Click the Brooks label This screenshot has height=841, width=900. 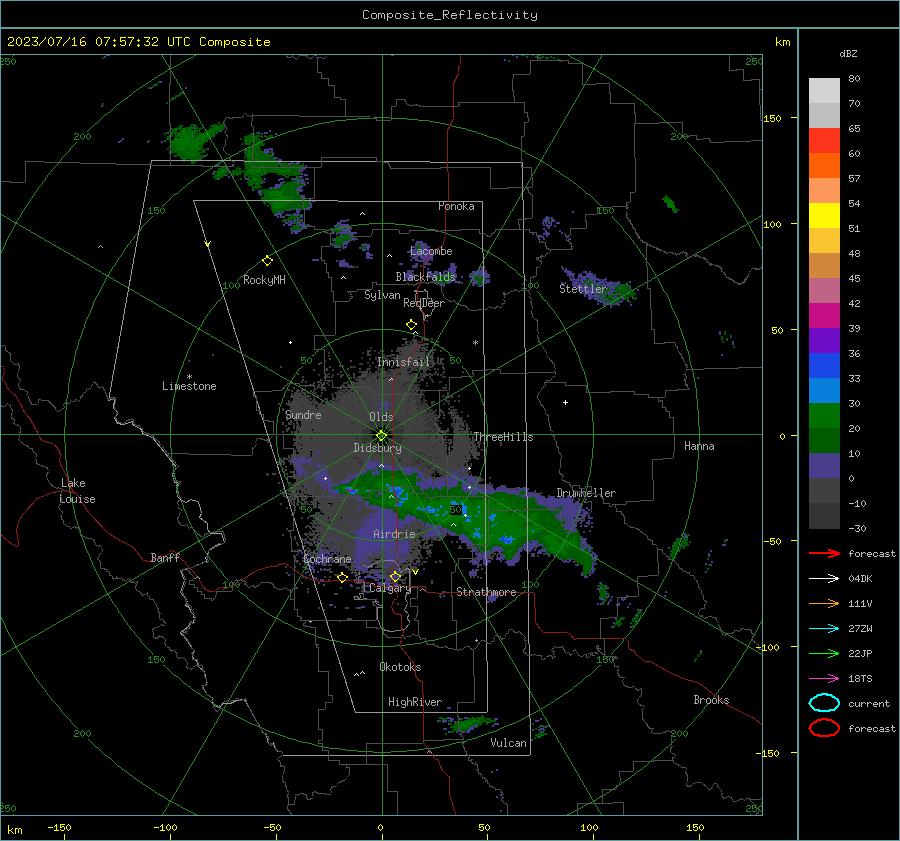(711, 700)
